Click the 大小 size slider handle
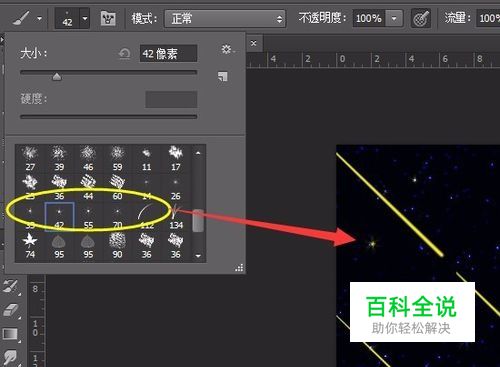 57,77
